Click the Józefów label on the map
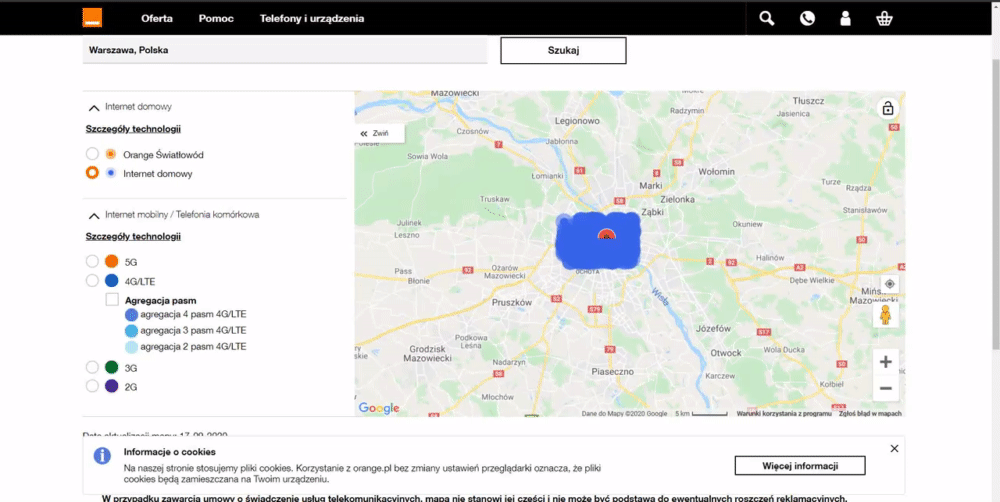The width and height of the screenshot is (1000, 502). [x=713, y=329]
